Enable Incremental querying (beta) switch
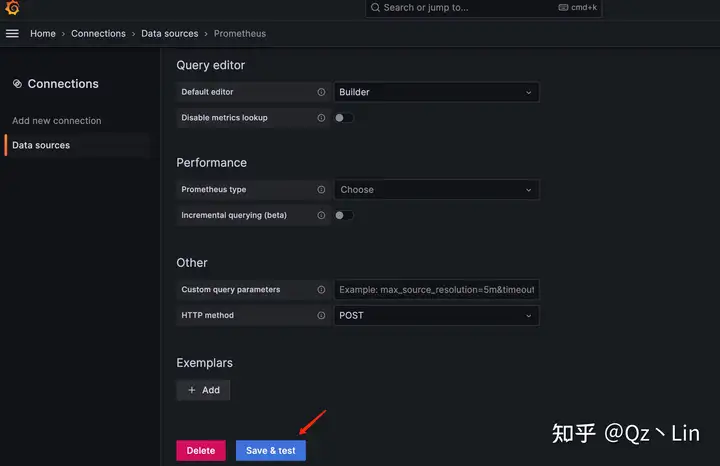This screenshot has height=466, width=720. click(344, 215)
